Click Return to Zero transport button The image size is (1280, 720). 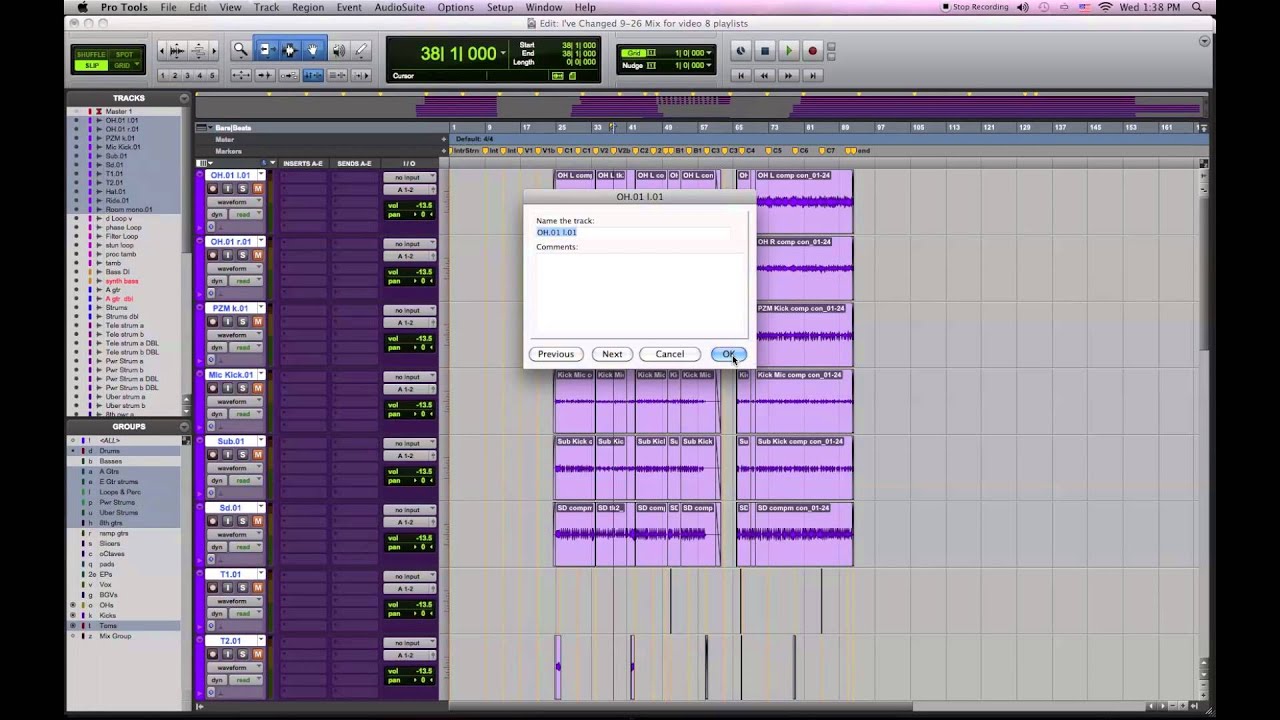point(741,75)
